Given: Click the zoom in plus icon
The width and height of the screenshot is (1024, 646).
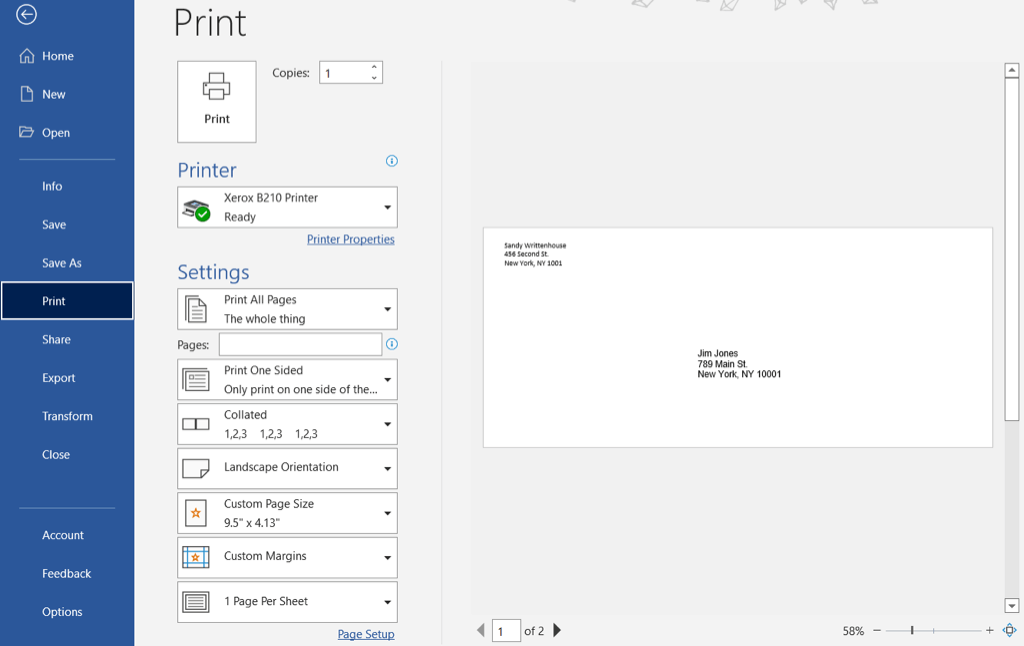Looking at the screenshot, I should [x=989, y=630].
